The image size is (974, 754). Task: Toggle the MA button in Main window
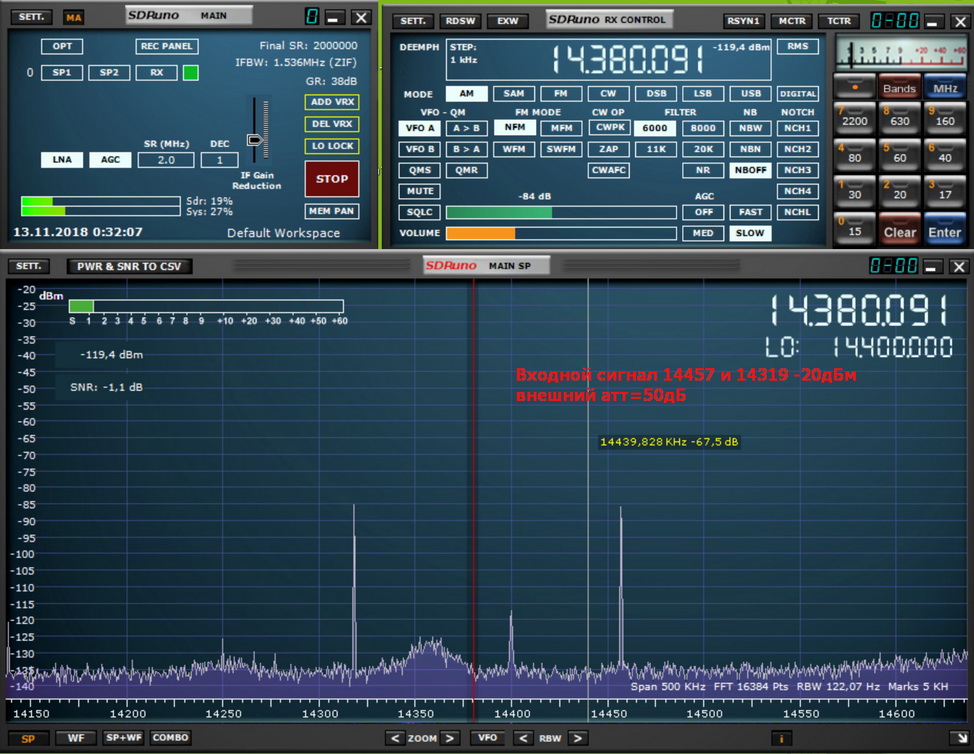point(73,17)
